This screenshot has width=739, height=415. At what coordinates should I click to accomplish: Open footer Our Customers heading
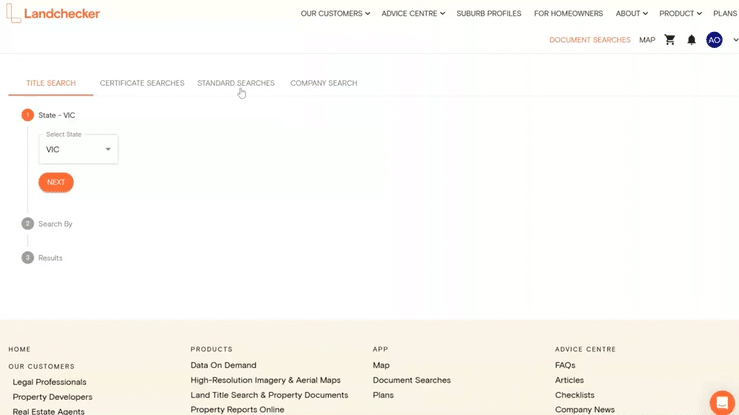pyautogui.click(x=41, y=366)
